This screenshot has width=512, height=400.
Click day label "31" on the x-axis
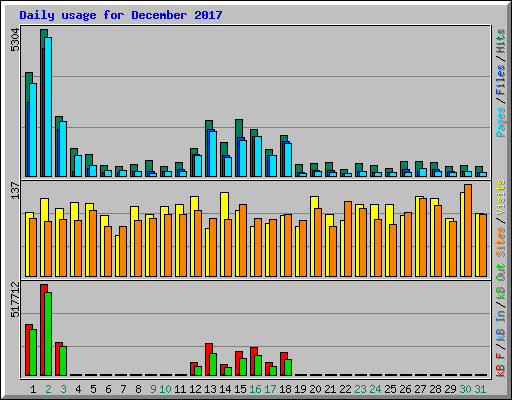pos(480,389)
